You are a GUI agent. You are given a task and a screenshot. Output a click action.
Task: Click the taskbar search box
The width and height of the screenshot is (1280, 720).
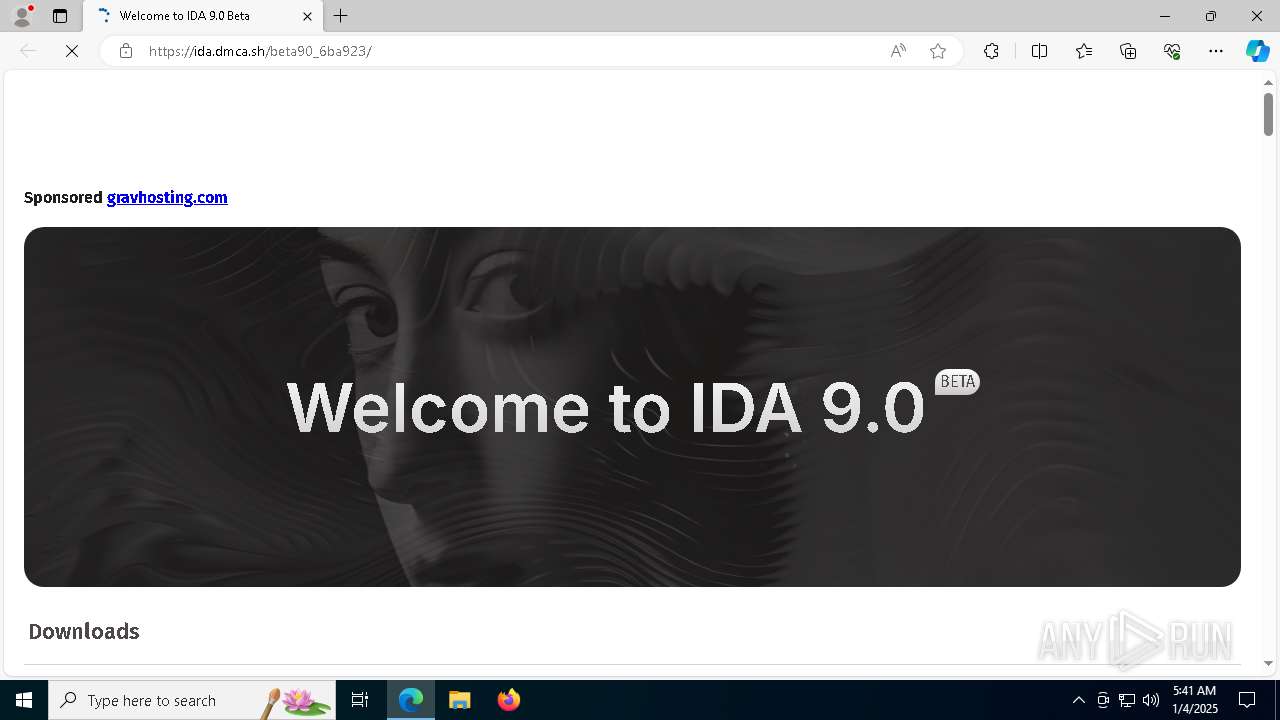click(192, 700)
